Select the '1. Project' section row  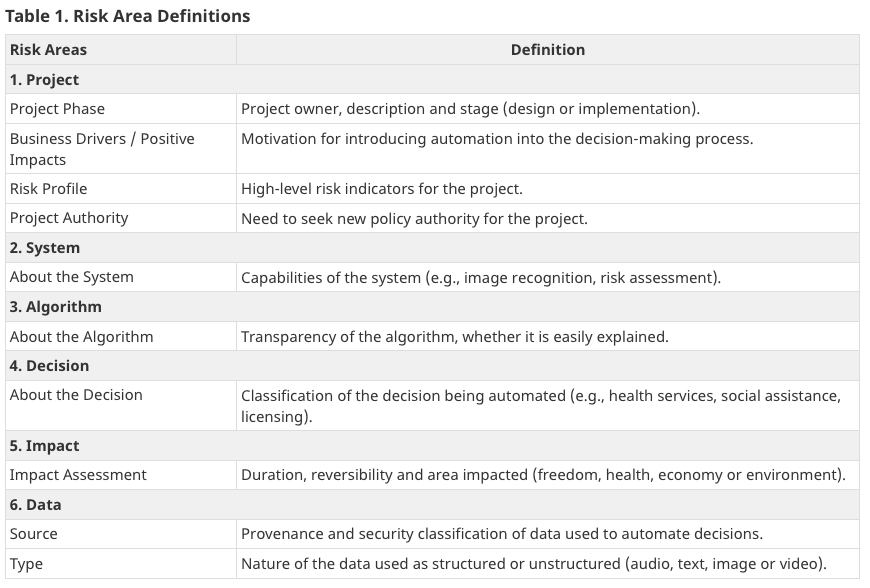[x=44, y=80]
